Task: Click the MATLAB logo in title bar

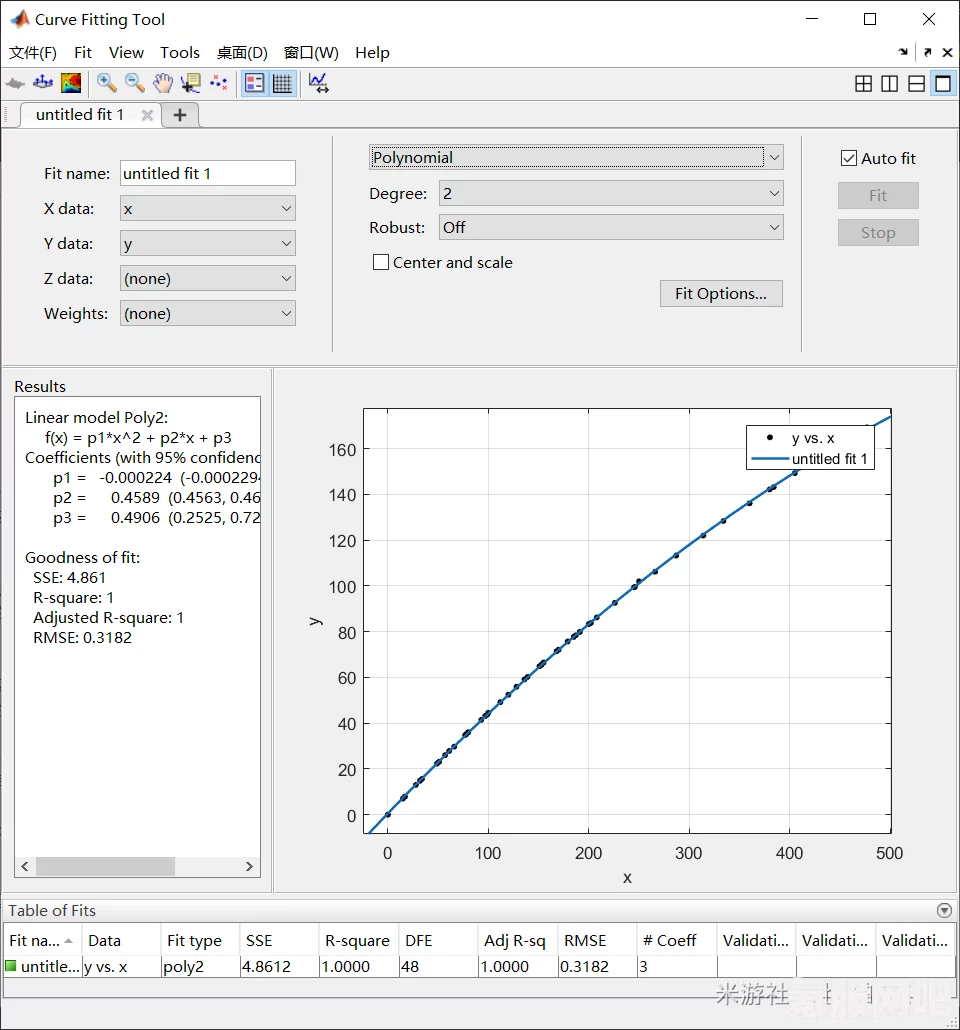Action: pos(20,19)
